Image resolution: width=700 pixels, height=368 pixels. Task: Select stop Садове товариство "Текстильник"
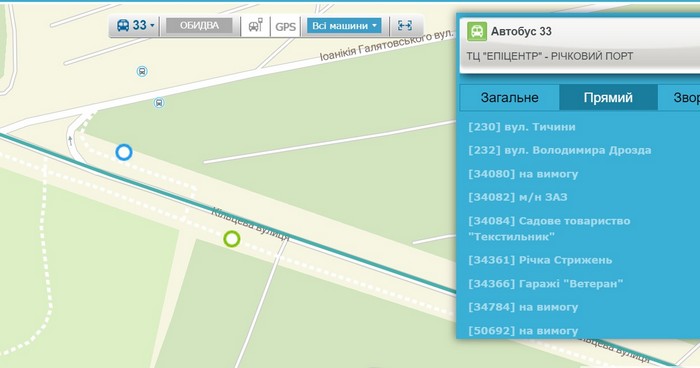point(549,229)
